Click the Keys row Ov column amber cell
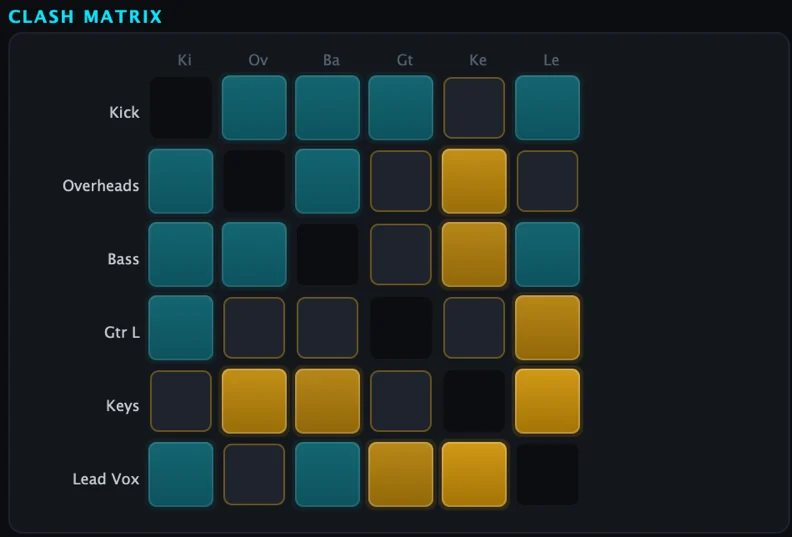This screenshot has height=537, width=792. 254,401
